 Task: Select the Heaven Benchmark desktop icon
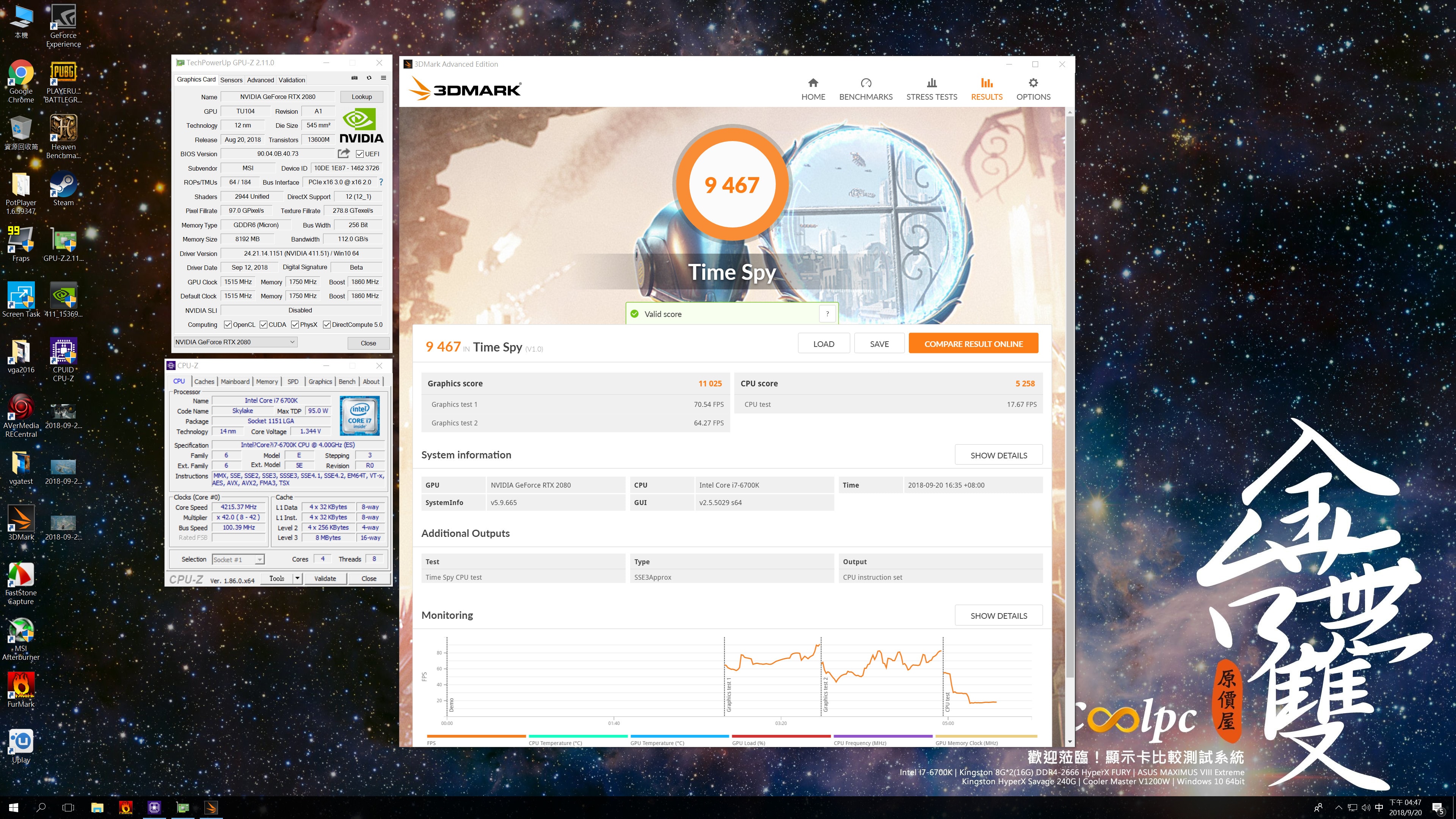[63, 136]
